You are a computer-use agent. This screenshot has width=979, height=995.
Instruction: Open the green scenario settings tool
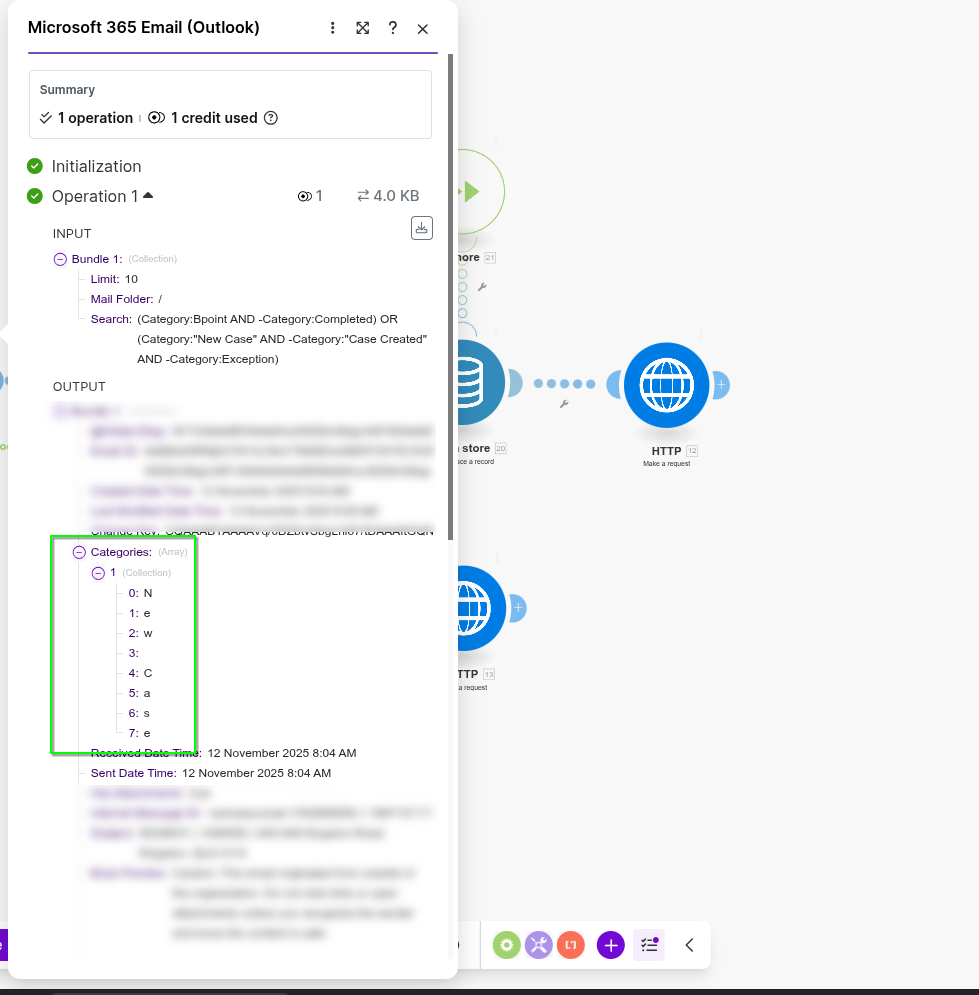pyautogui.click(x=506, y=946)
